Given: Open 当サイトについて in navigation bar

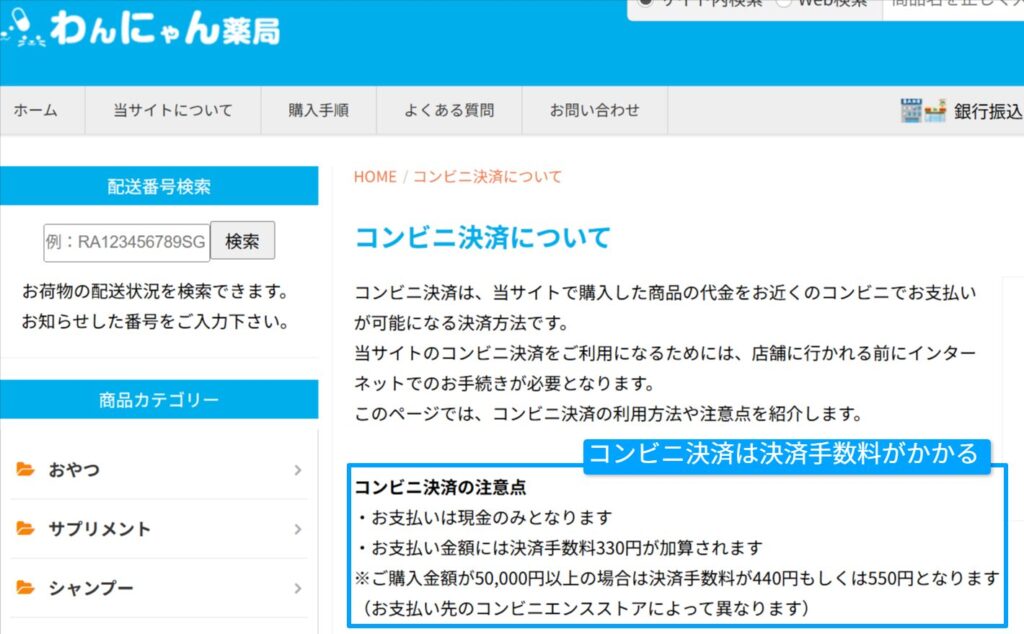Looking at the screenshot, I should coord(173,110).
